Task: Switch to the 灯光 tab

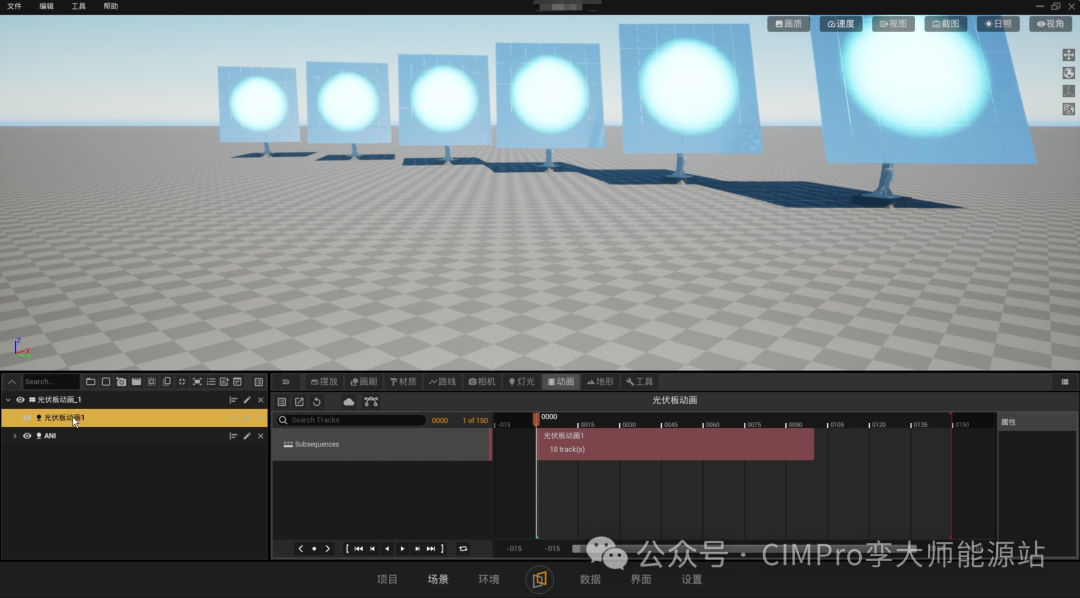Action: (521, 382)
